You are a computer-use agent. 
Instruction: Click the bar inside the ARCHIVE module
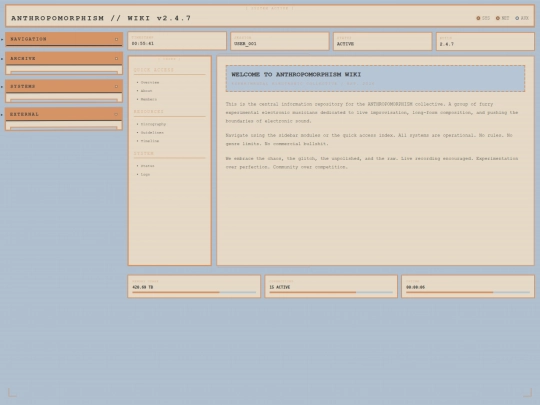64,73
